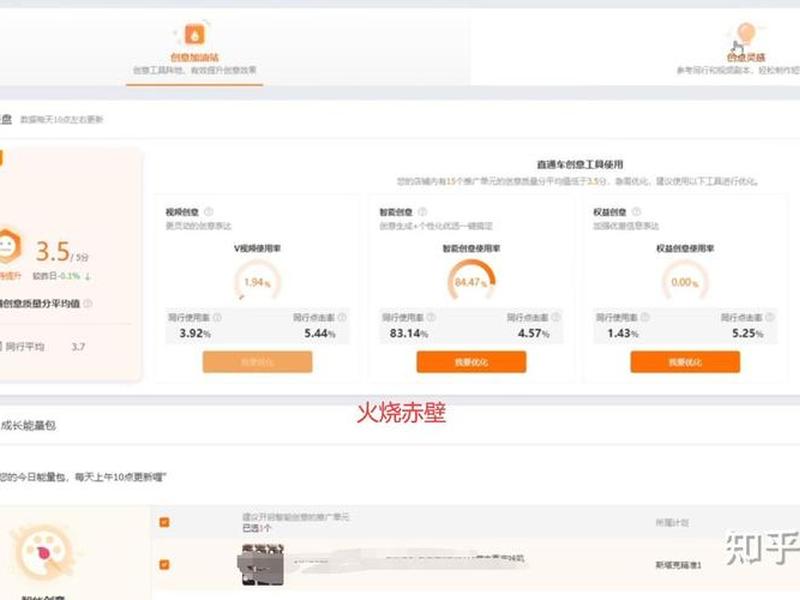Screen dimensions: 800x600
Task: Click the V视频使用率 1.94% gauge
Action: point(258,281)
